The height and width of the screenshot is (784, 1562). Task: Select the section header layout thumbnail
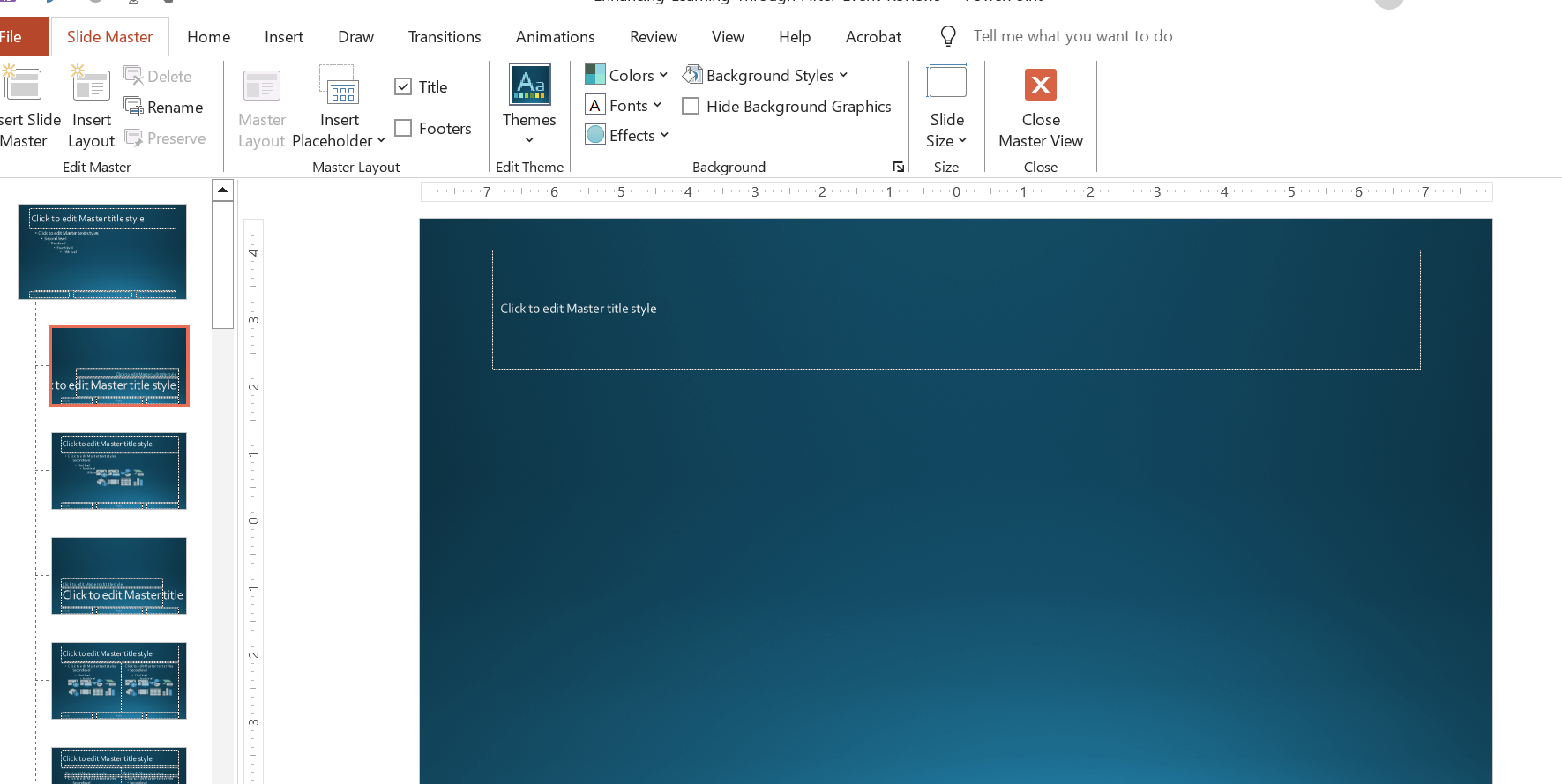119,576
